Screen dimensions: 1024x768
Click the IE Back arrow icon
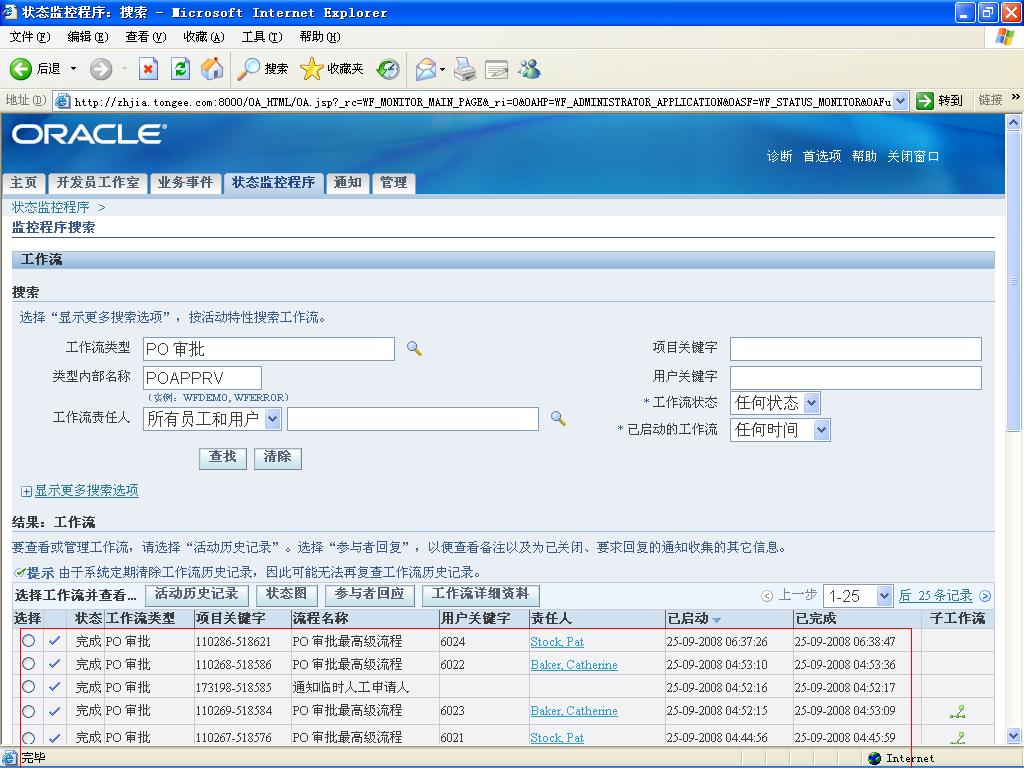pos(20,69)
